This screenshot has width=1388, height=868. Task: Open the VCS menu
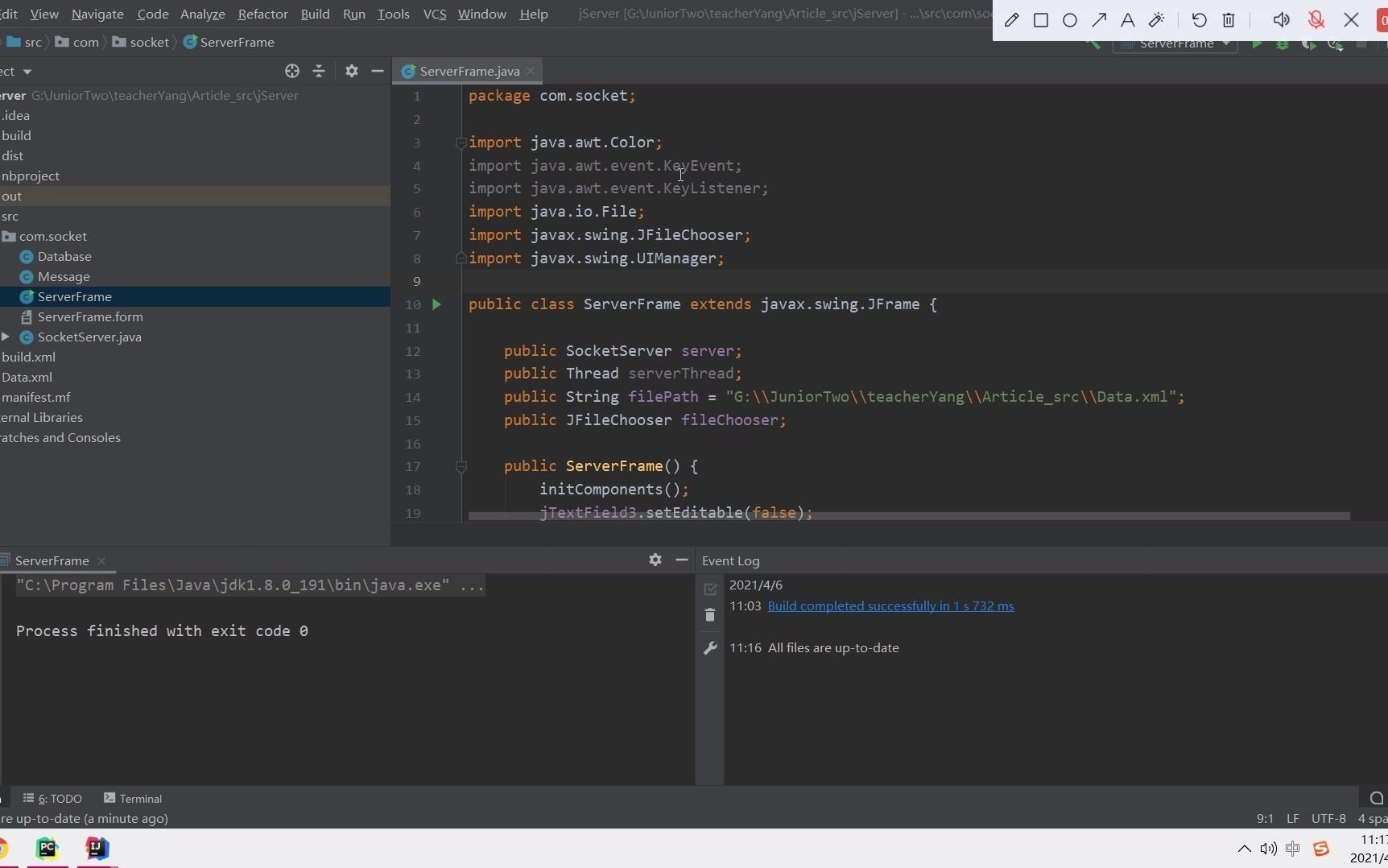coord(435,14)
